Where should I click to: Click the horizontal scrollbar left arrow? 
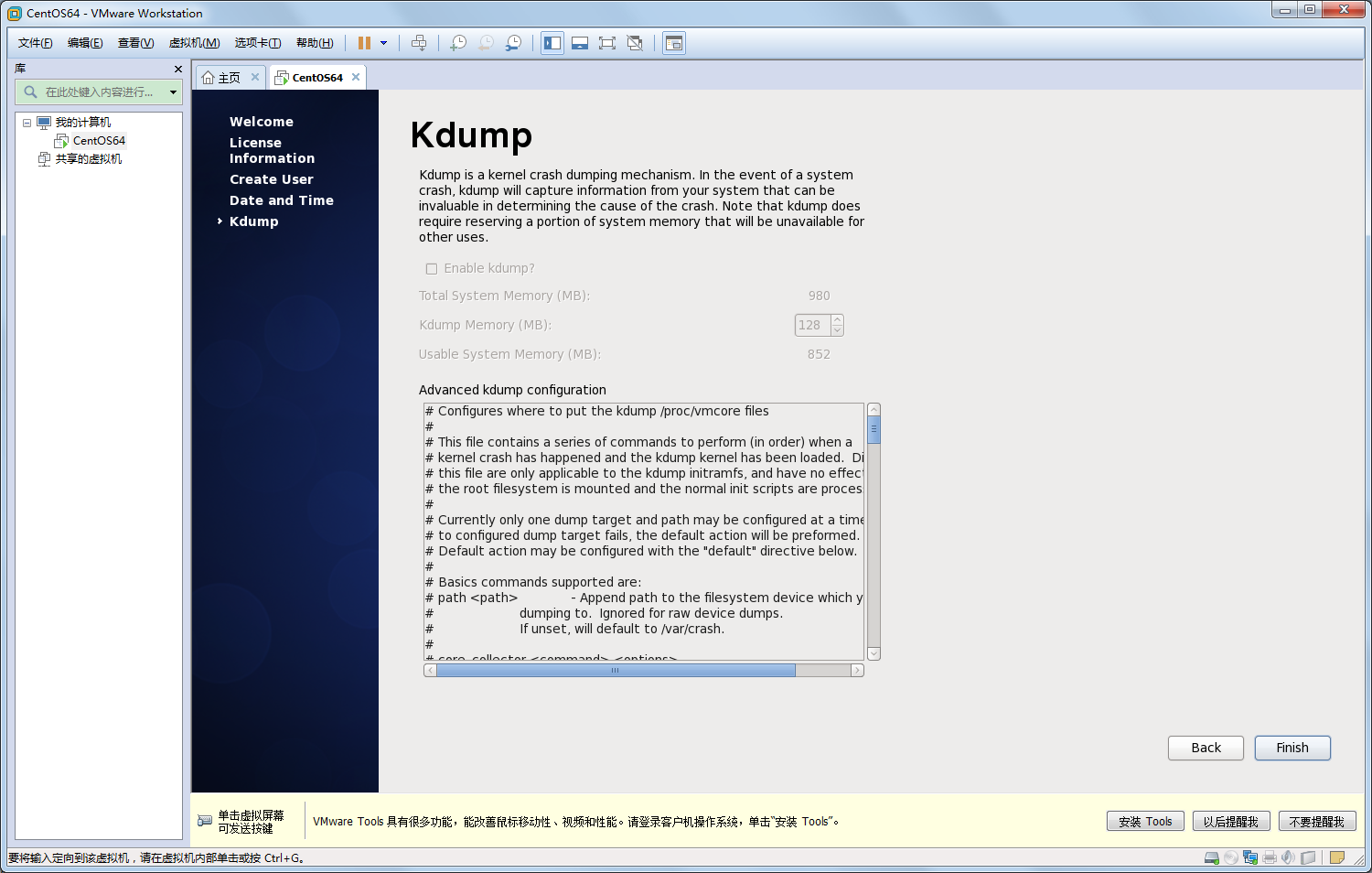click(x=430, y=671)
